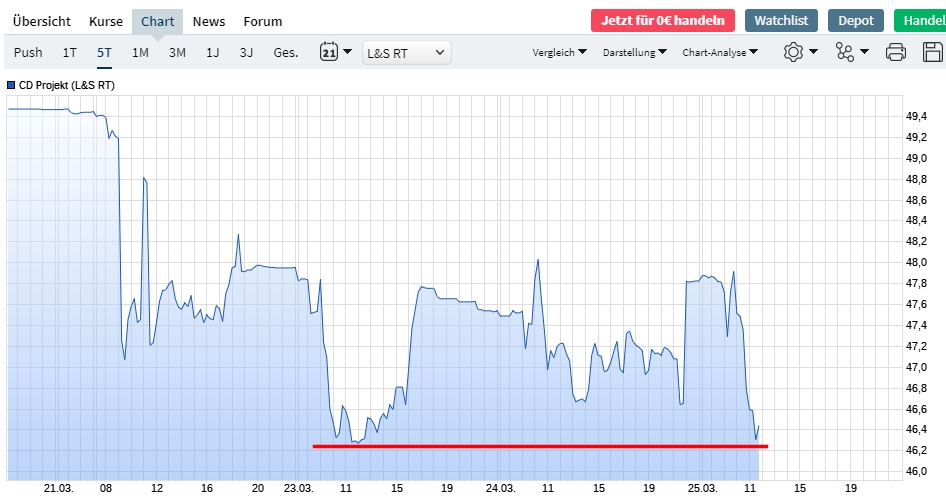Screen dimensions: 946x496
Task: Select the 1T time range
Action: (x=69, y=52)
